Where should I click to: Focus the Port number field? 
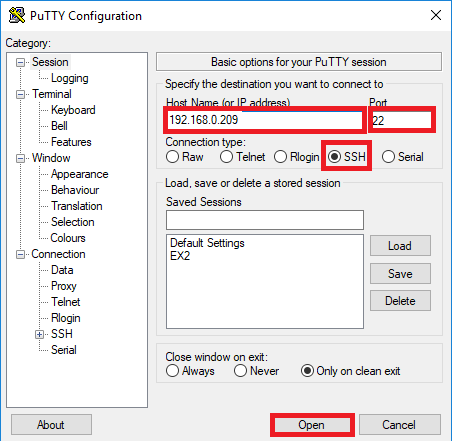401,120
